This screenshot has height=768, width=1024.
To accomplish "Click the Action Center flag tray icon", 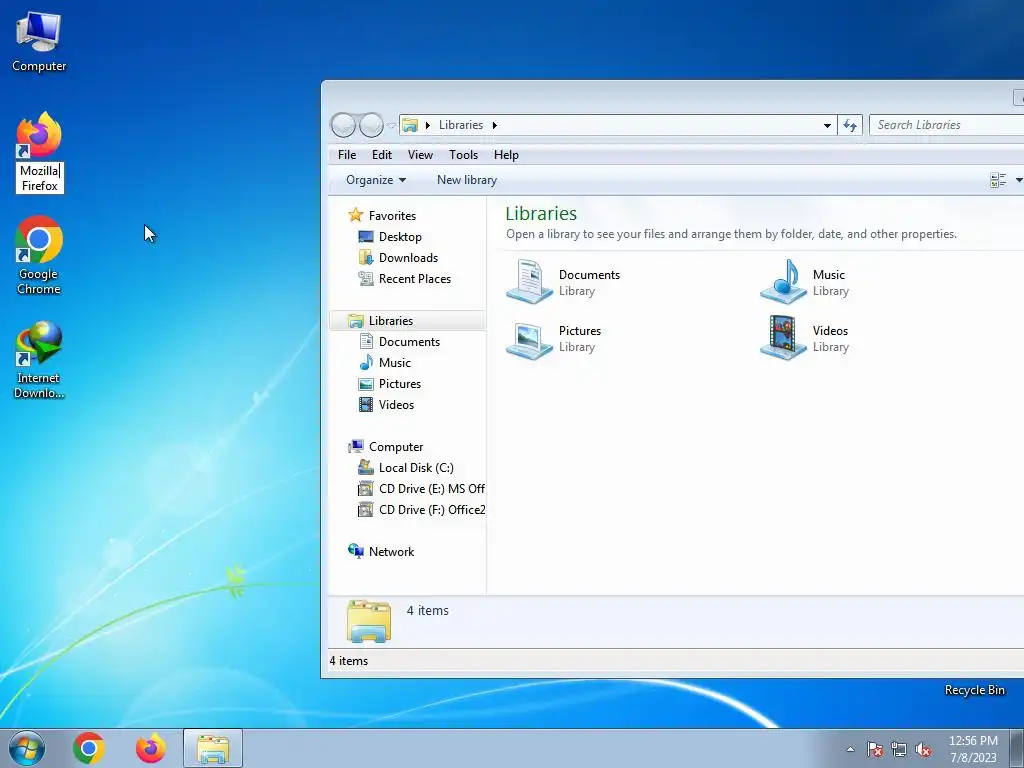I will pyautogui.click(x=875, y=749).
